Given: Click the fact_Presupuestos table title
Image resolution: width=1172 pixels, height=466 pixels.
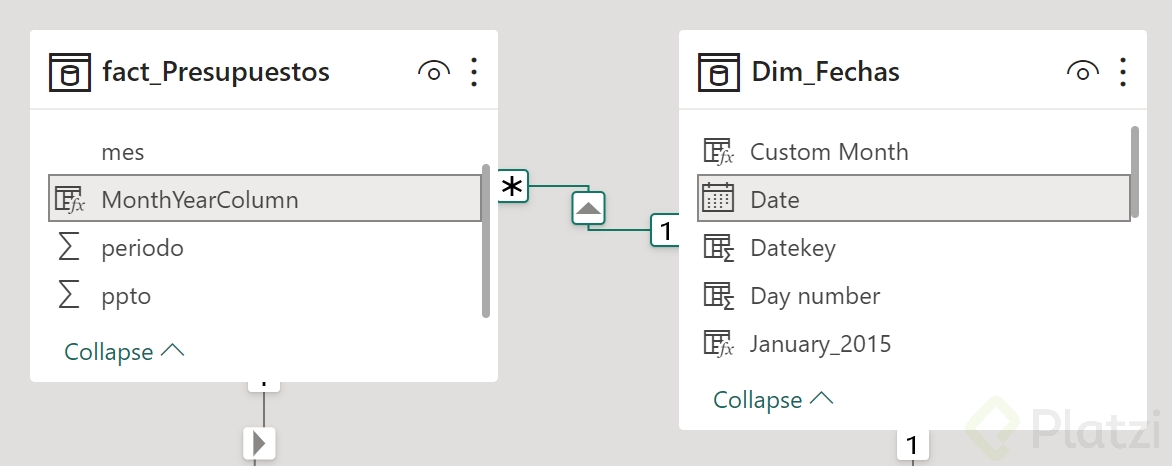Looking at the screenshot, I should [216, 72].
